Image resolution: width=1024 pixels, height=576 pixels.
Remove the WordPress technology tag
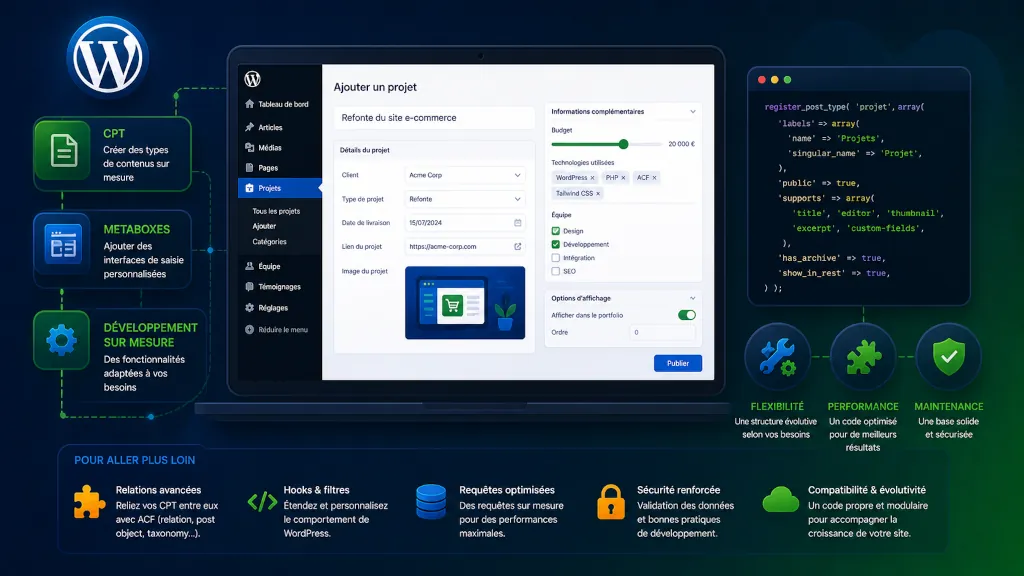click(x=592, y=178)
